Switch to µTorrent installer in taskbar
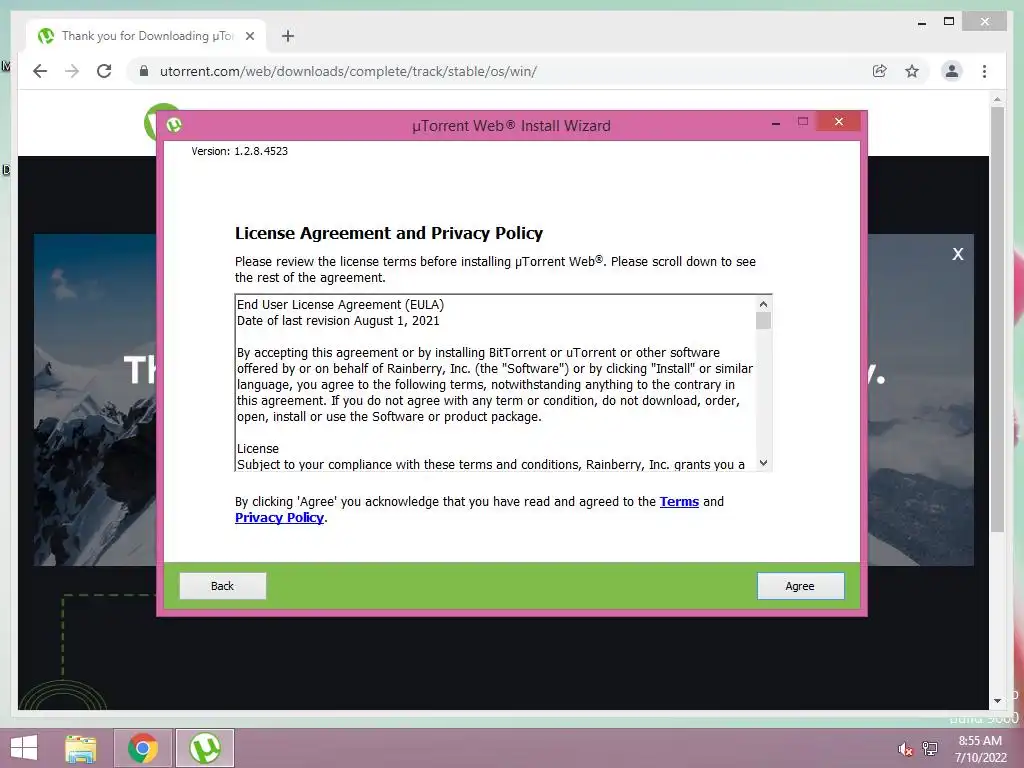The height and width of the screenshot is (768, 1024). [x=204, y=748]
